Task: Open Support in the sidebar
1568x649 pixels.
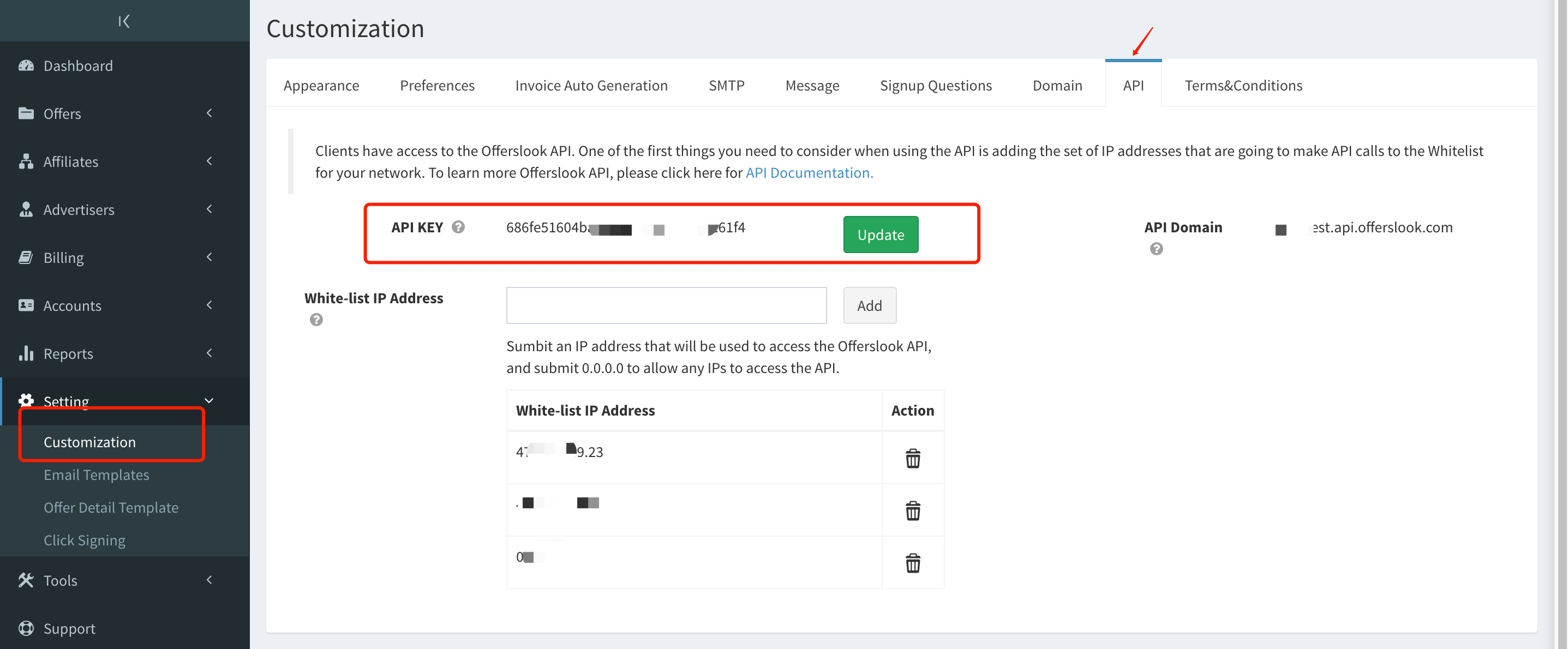Action: pyautogui.click(x=69, y=628)
